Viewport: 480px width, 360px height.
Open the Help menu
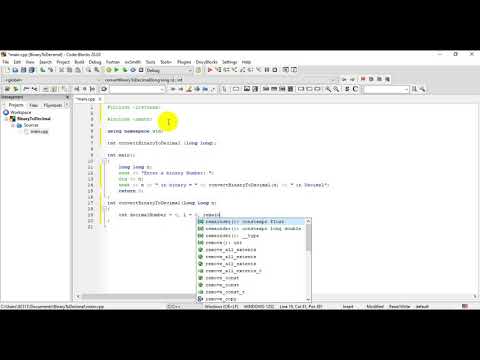(246, 62)
